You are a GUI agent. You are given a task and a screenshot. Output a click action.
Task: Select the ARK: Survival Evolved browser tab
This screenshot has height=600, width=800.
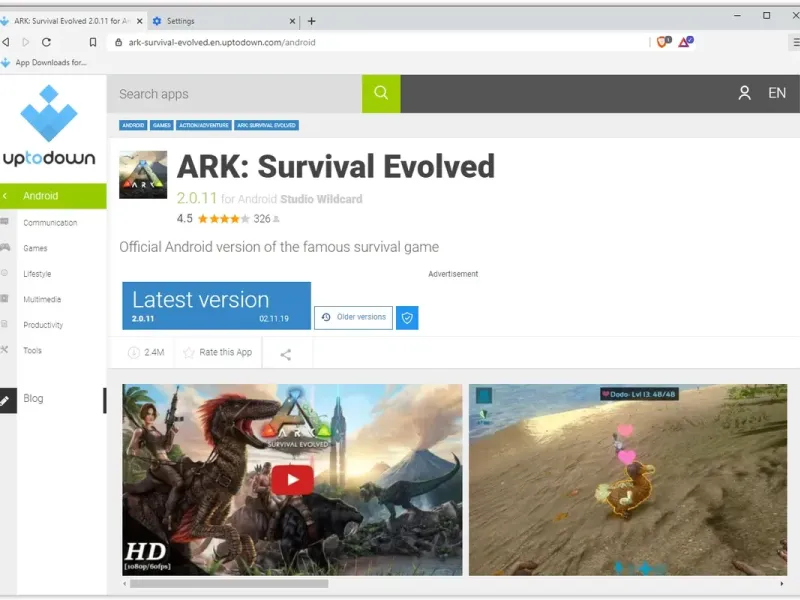(72, 21)
